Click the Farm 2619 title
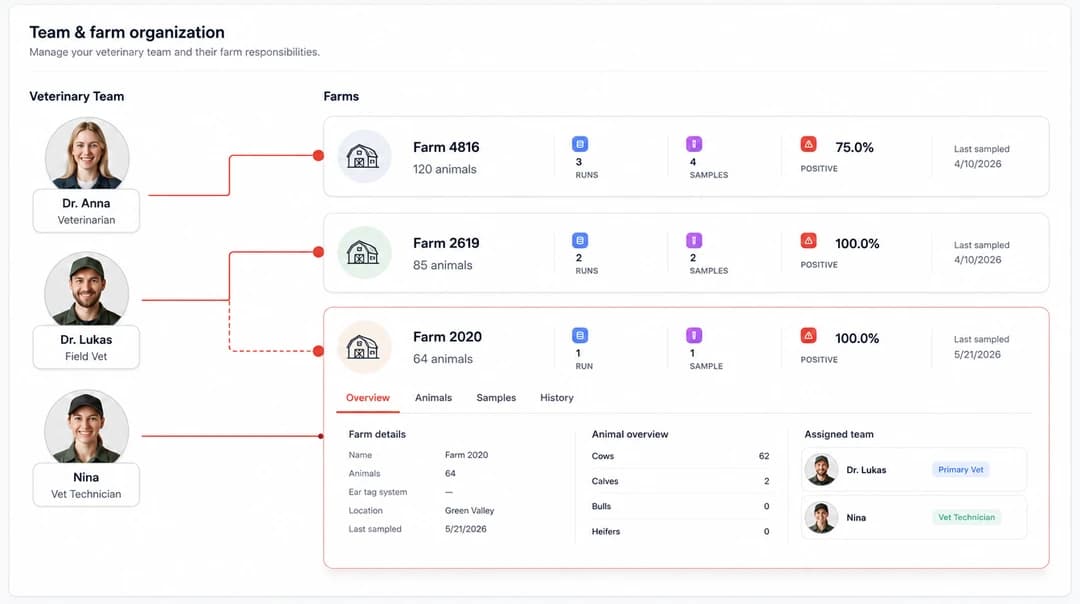The height and width of the screenshot is (604, 1080). point(446,243)
